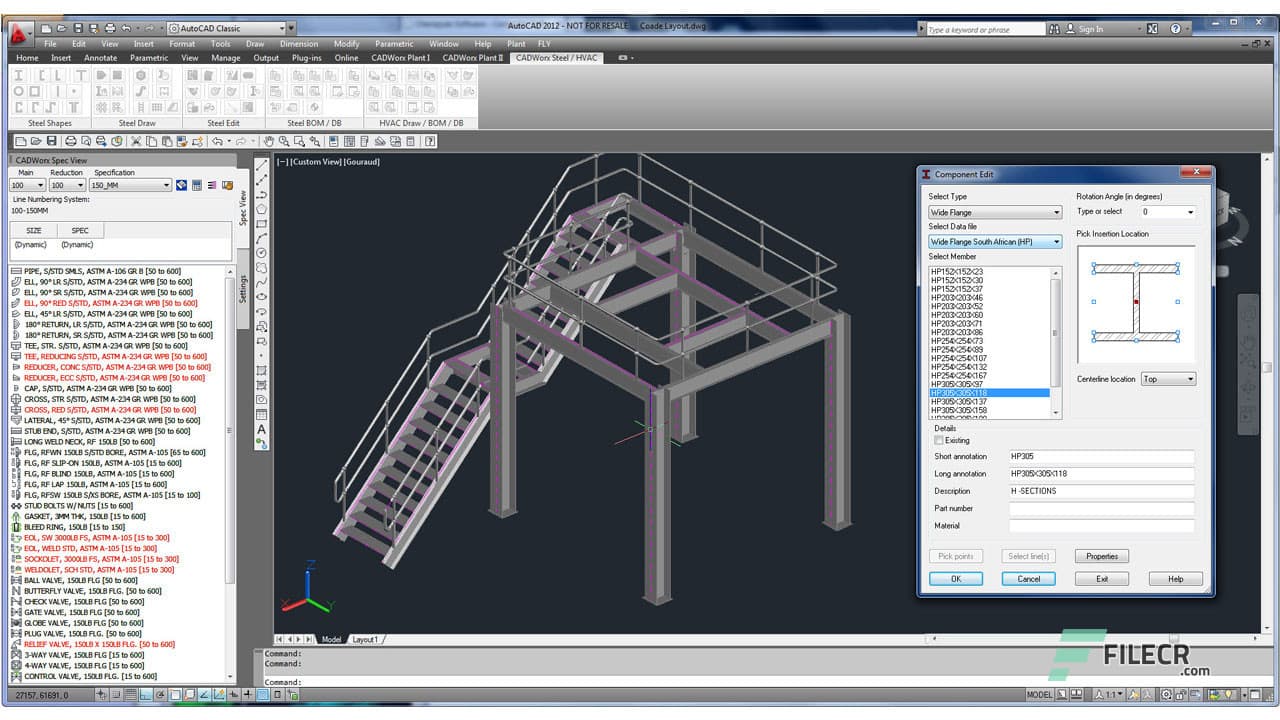Viewport: 1280px width, 720px height.
Task: Enable the Existing checkbox in Component Edit
Action: (938, 440)
